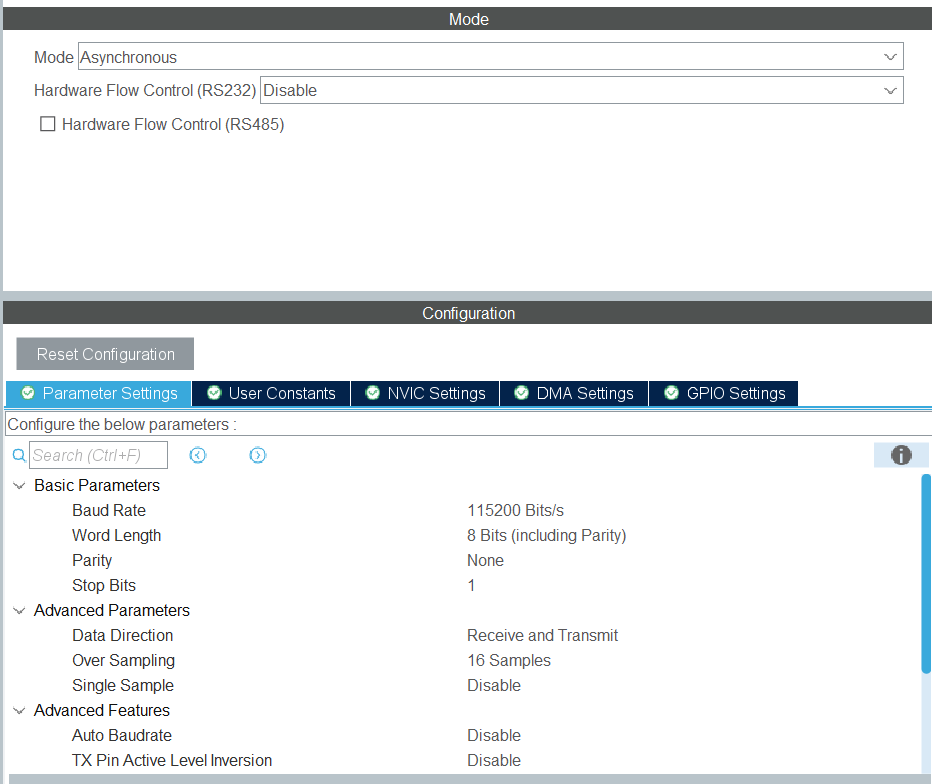The image size is (932, 784).
Task: Switch to Parameter Settings tab
Action: [99, 393]
